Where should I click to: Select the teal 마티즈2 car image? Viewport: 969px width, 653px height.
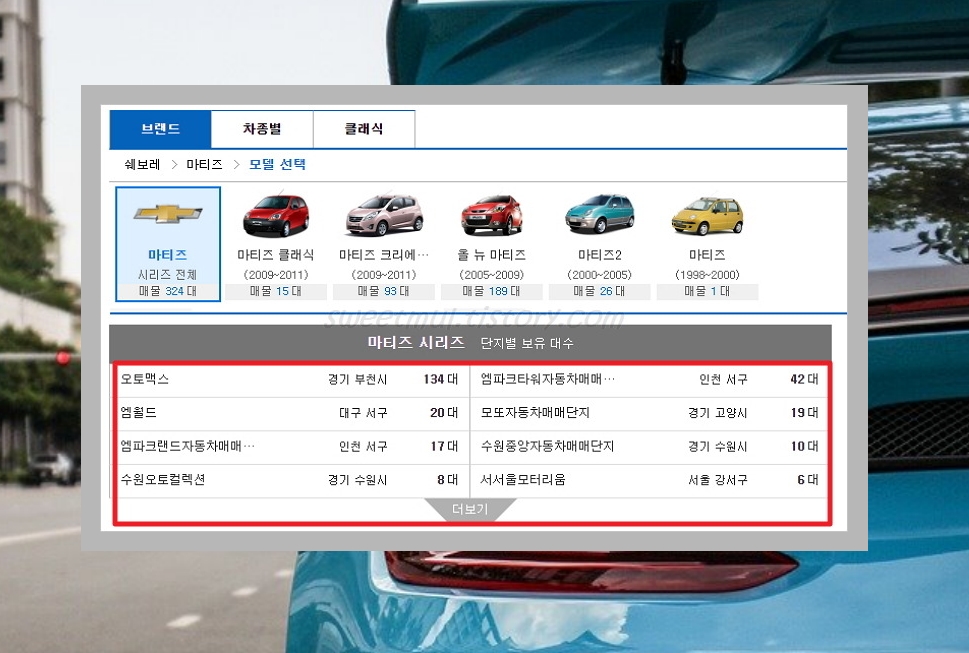click(x=599, y=214)
